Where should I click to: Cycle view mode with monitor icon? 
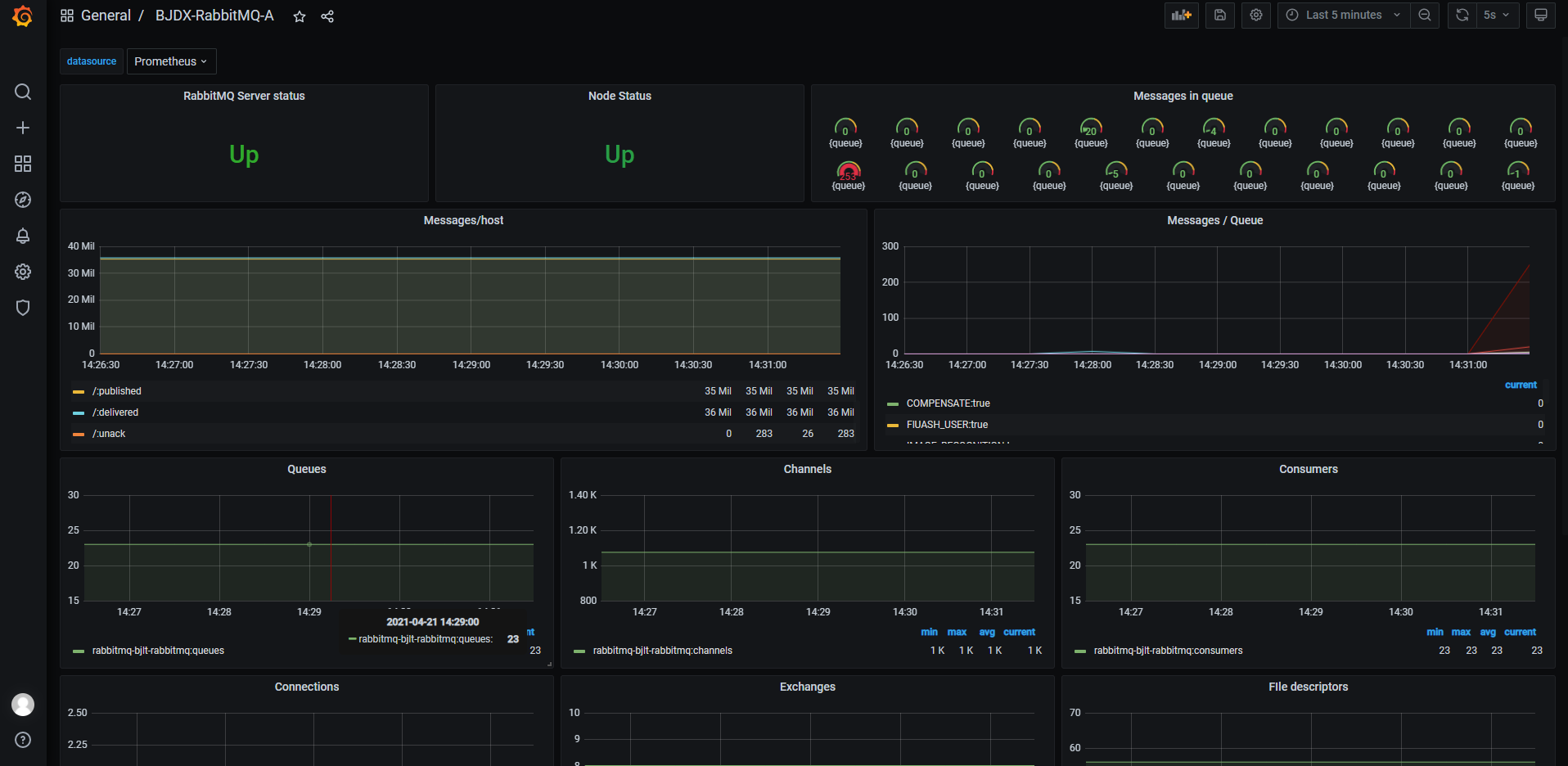[1541, 15]
